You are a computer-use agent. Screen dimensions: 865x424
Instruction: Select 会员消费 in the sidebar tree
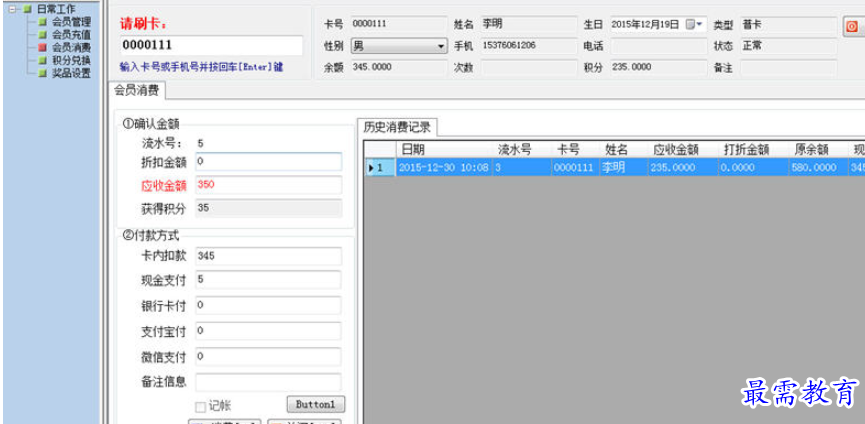pos(71,47)
